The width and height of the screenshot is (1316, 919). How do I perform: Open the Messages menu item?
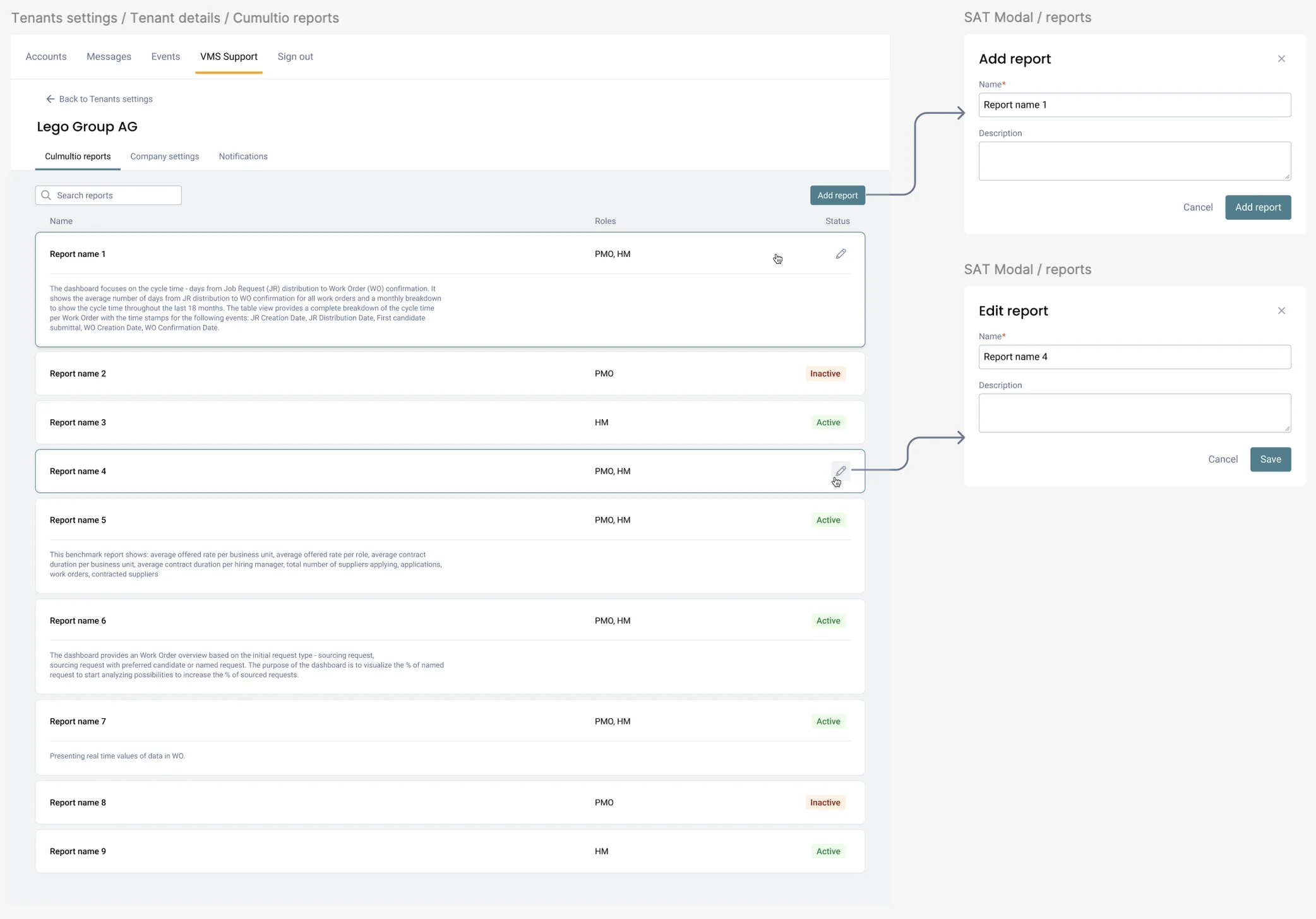(x=109, y=57)
